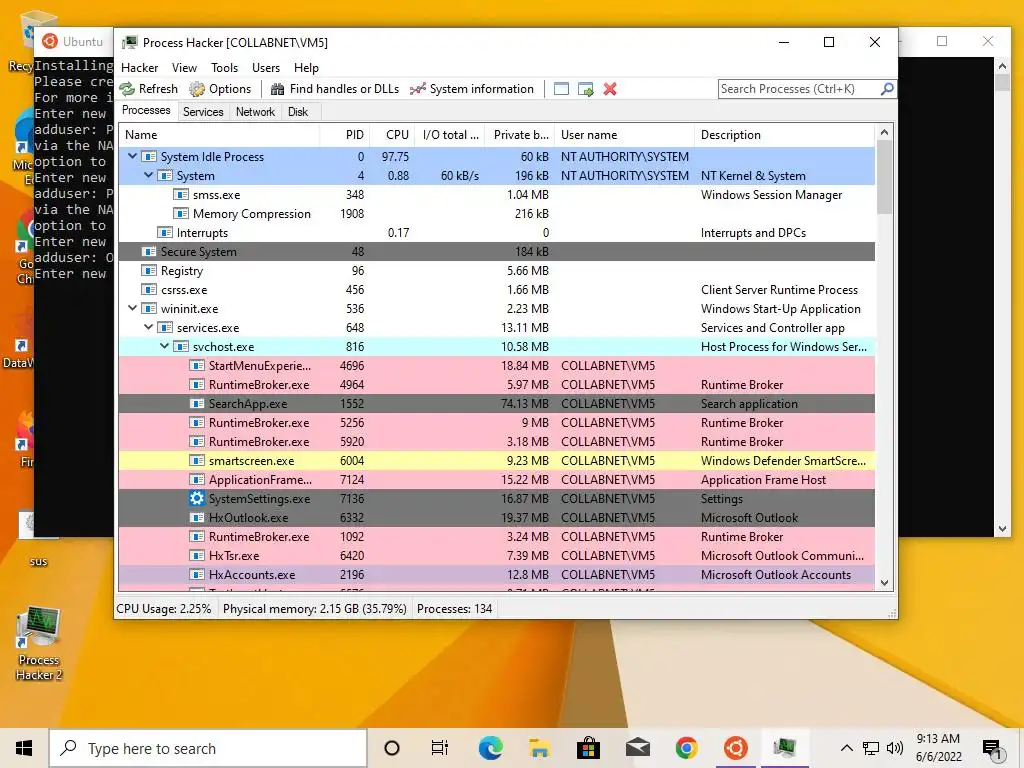Click the smartscreen.exe process icon
Screen dimensions: 1024x768
[197, 460]
